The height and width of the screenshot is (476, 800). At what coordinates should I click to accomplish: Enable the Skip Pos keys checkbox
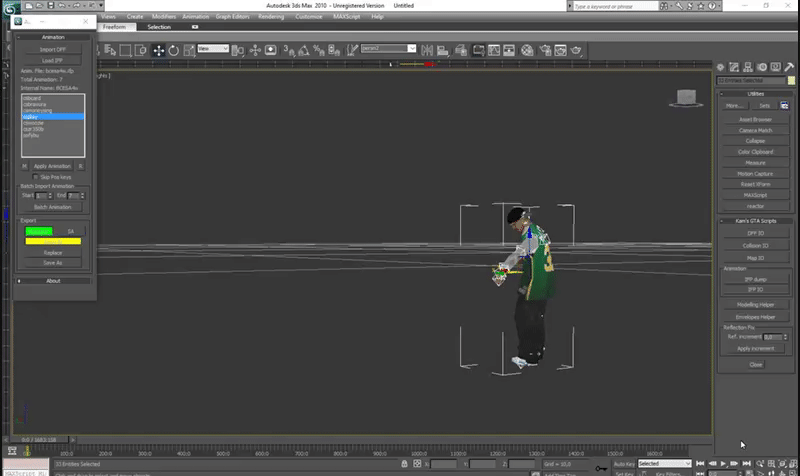35,177
